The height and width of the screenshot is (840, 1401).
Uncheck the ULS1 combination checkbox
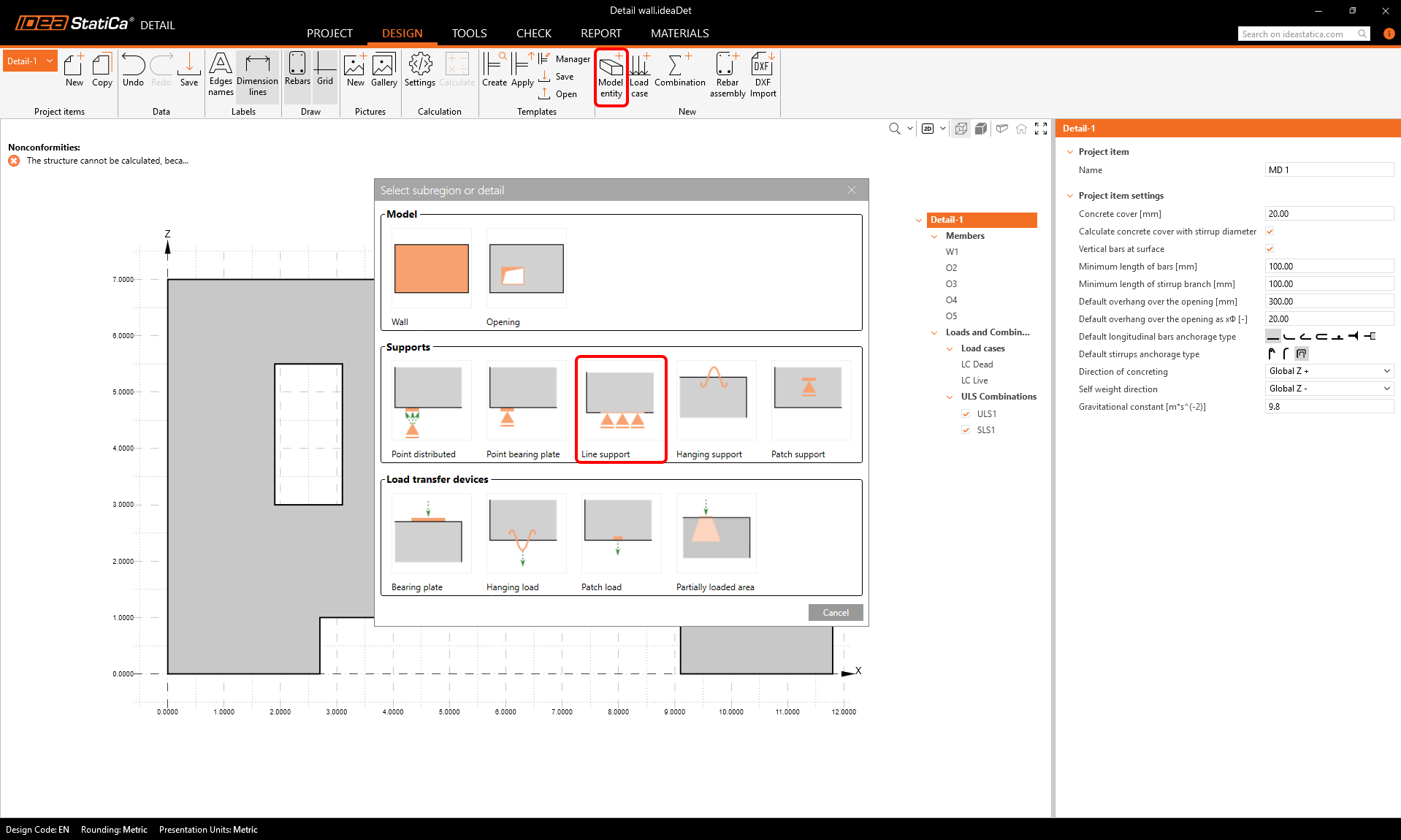pos(966,414)
